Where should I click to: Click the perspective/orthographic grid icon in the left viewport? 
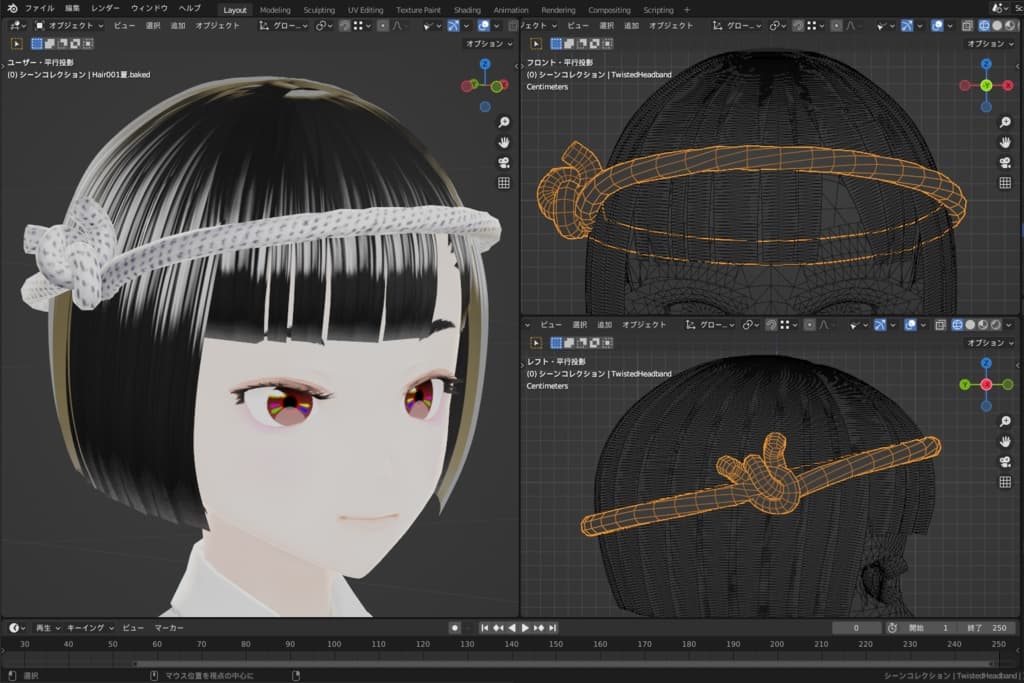pyautogui.click(x=503, y=183)
